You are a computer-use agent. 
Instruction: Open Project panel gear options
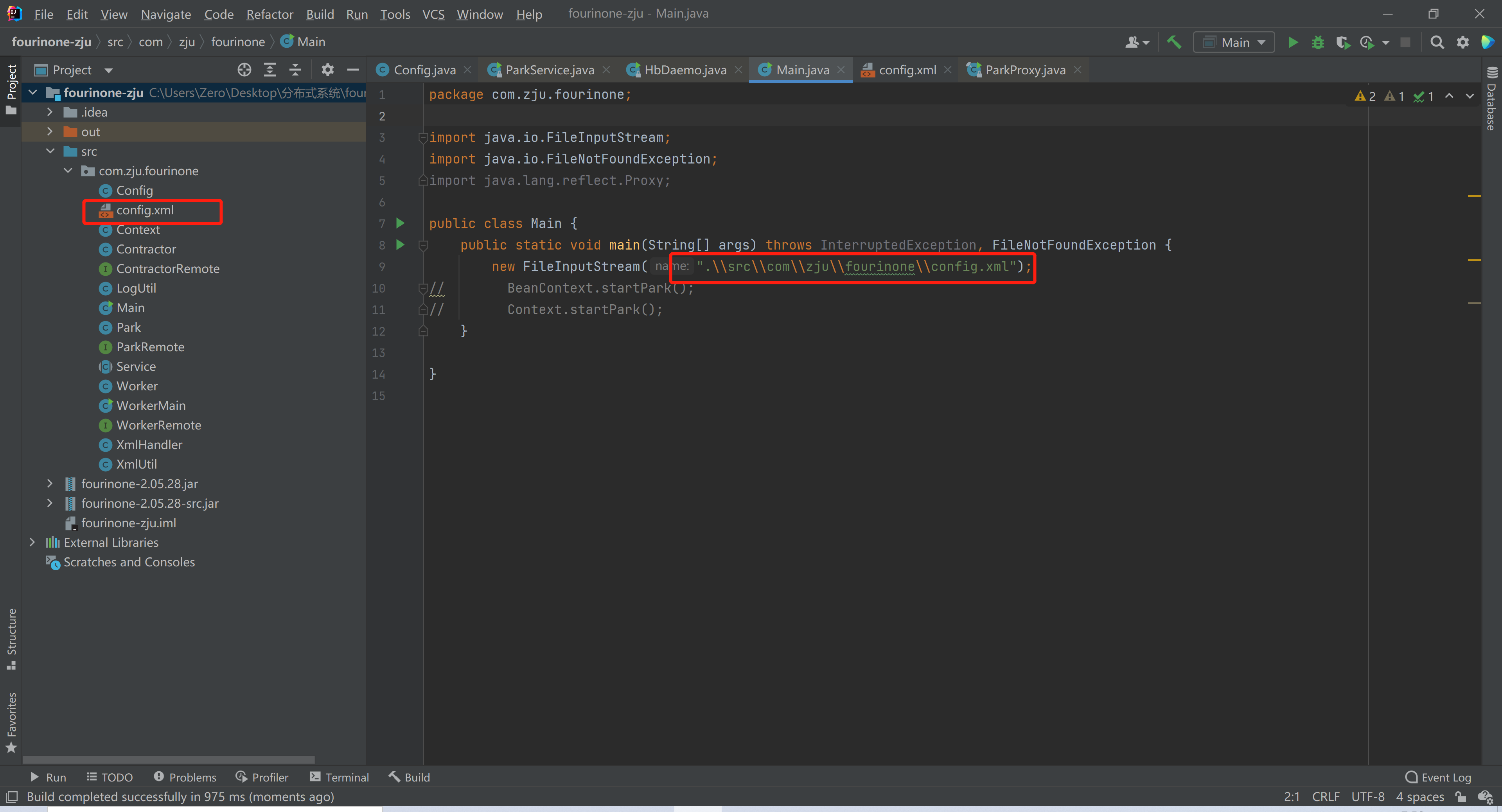328,70
